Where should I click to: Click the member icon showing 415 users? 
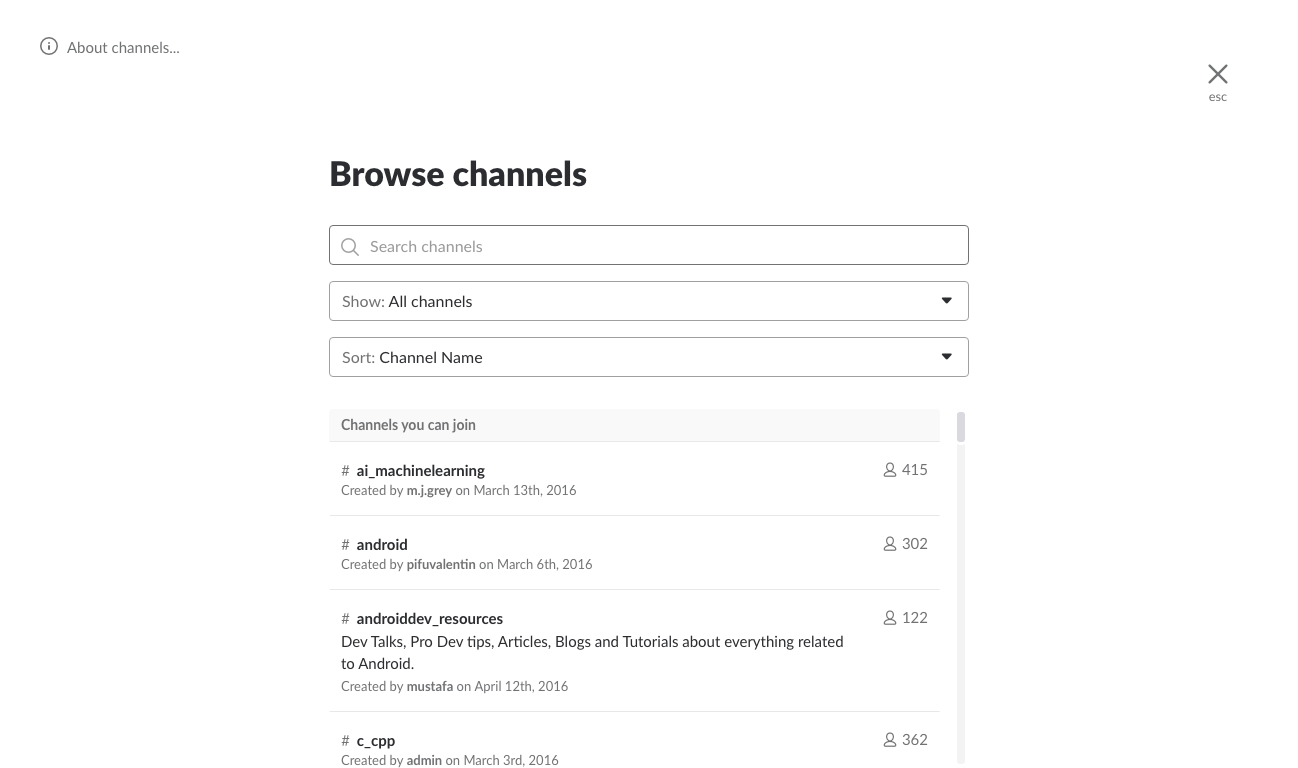(x=890, y=469)
